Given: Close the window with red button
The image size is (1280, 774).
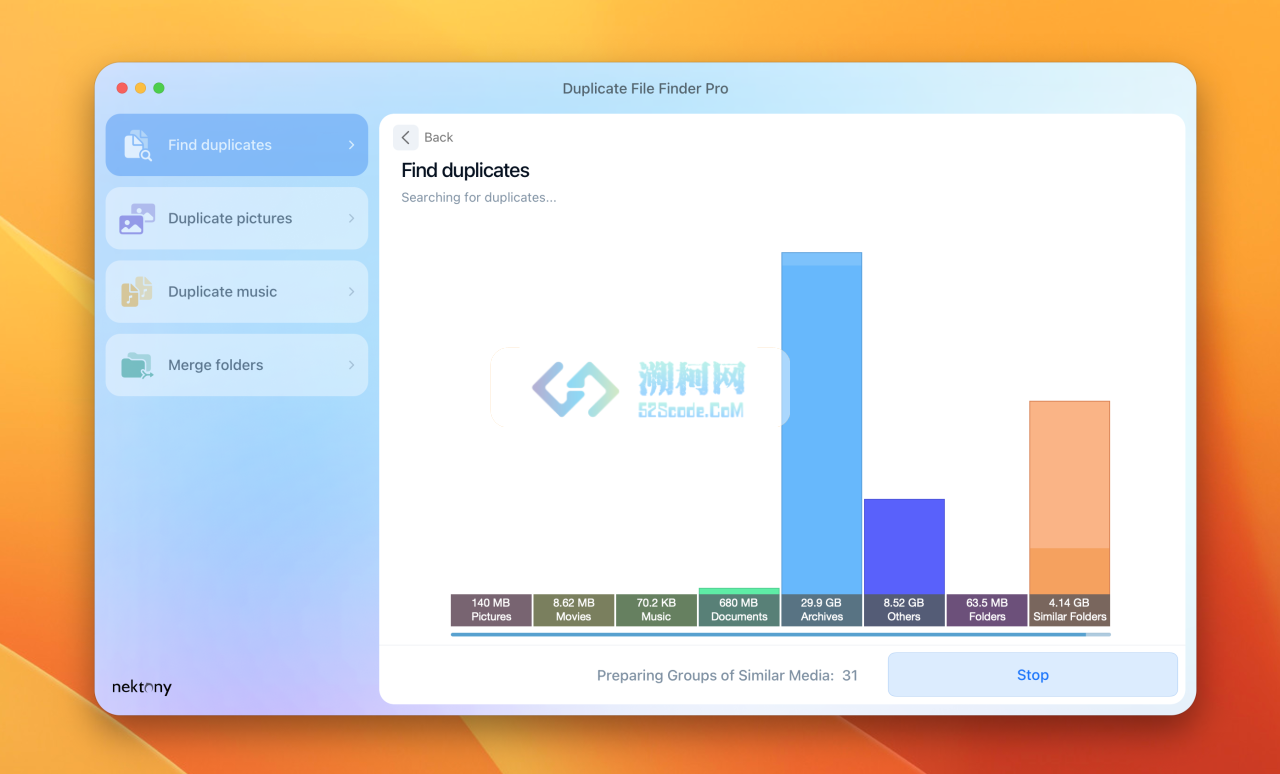Looking at the screenshot, I should click(x=122, y=88).
